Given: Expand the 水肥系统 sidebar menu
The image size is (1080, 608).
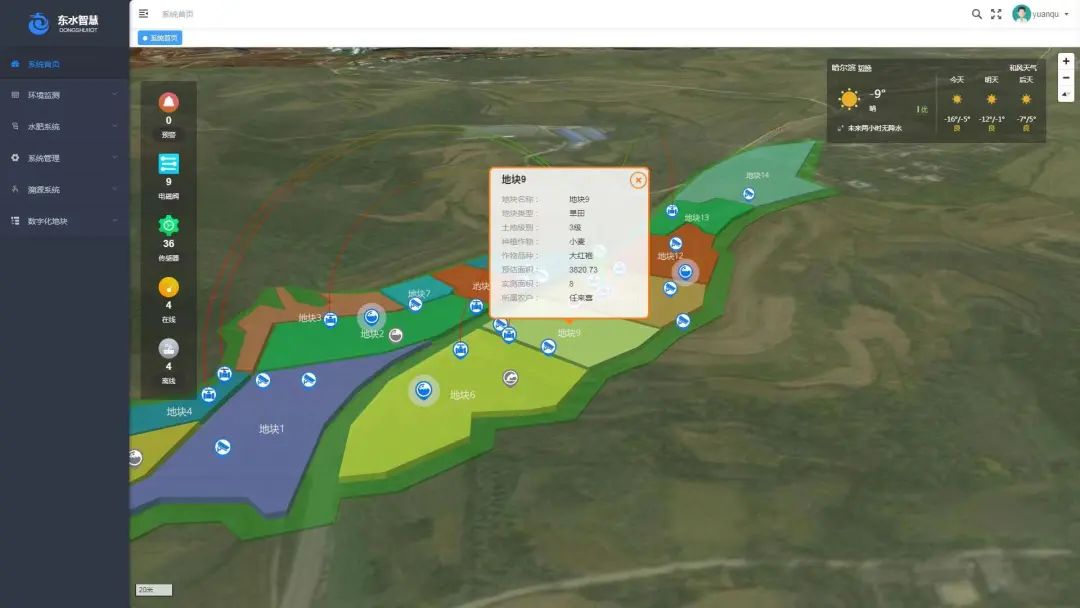Looking at the screenshot, I should click(x=64, y=127).
